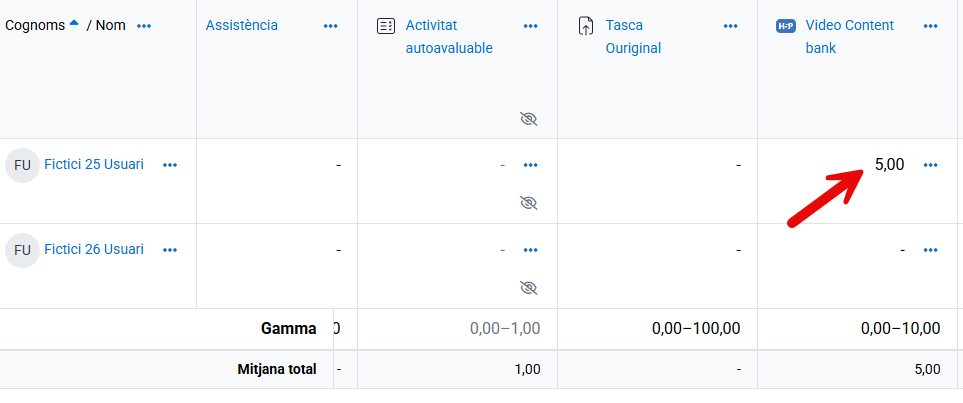The image size is (963, 403).
Task: Open actions menu for Video Content bank column
Action: pyautogui.click(x=931, y=26)
